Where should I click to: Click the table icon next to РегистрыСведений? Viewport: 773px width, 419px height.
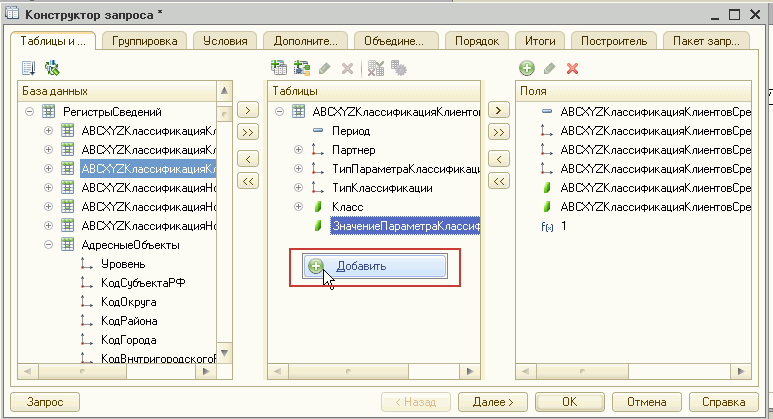(x=48, y=111)
